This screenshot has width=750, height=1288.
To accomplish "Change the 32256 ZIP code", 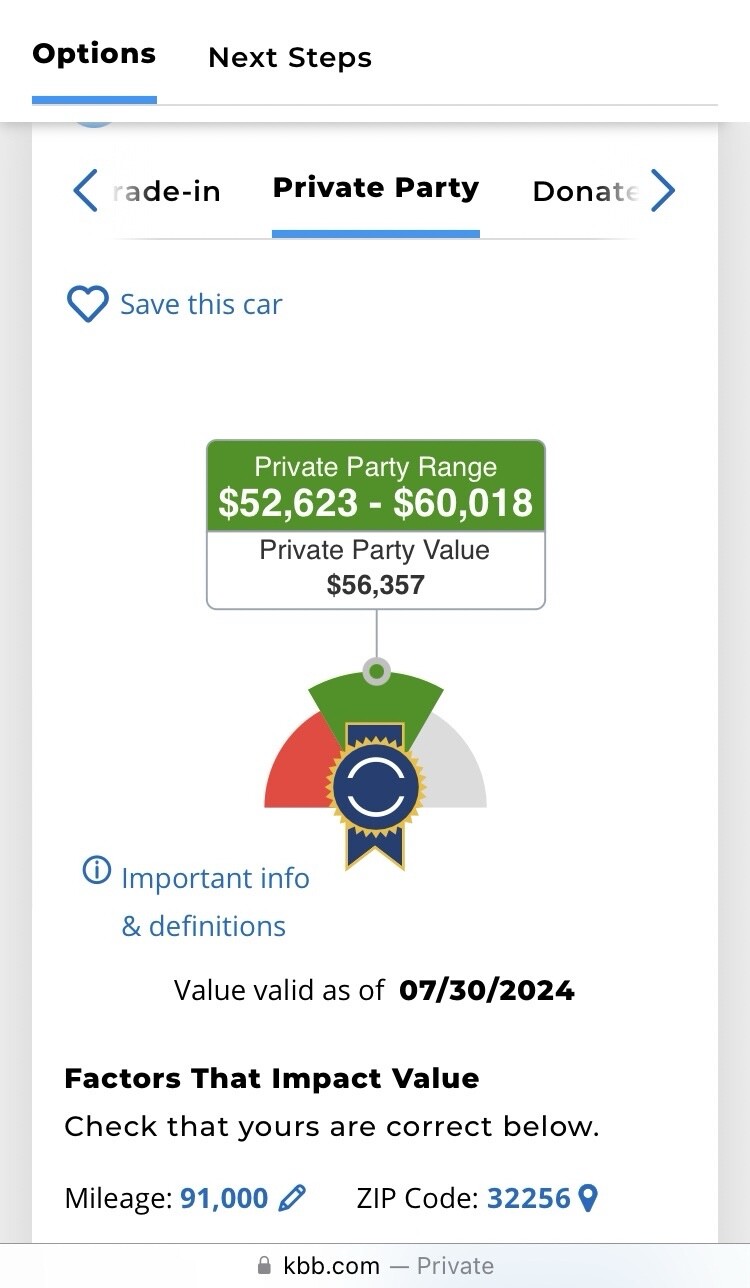I will [528, 1197].
